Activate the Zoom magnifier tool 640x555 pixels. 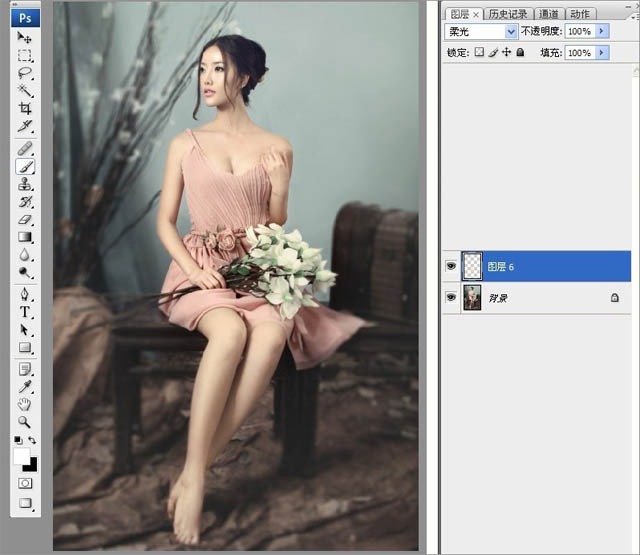25,422
